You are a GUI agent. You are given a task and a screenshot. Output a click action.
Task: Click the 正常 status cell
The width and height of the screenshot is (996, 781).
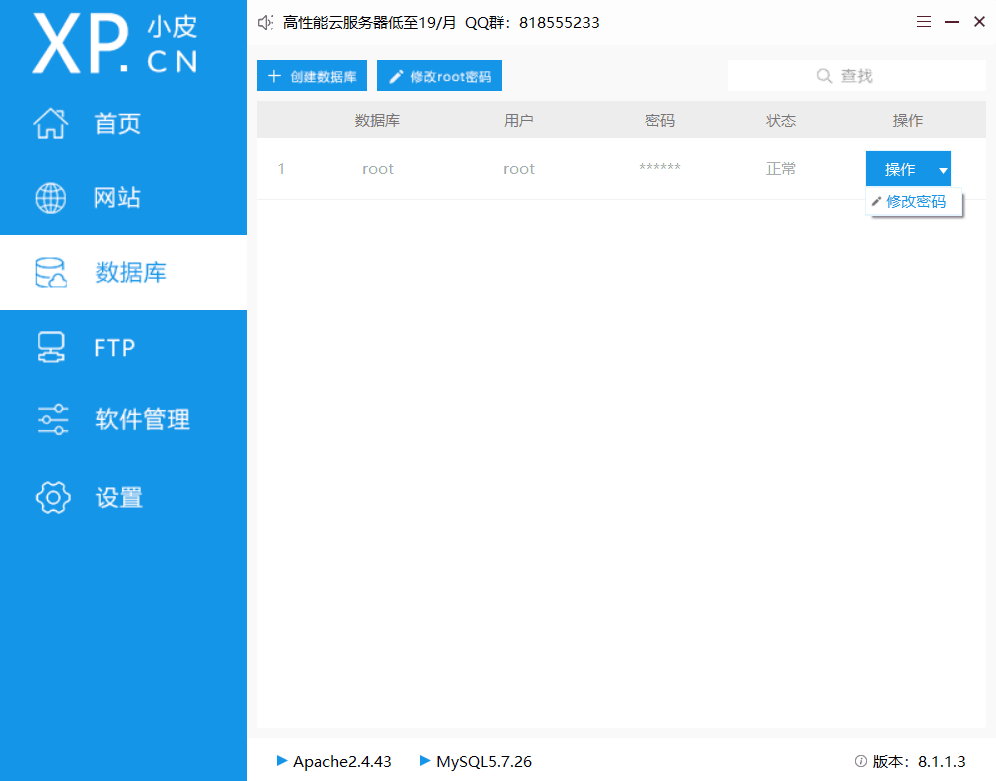click(x=781, y=168)
